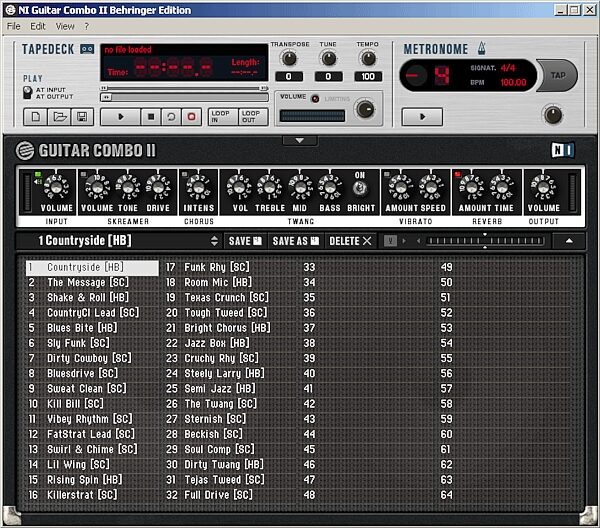Click the Guitar Combo II round logo icon
Viewport: 600px width, 528px height.
click(x=24, y=150)
